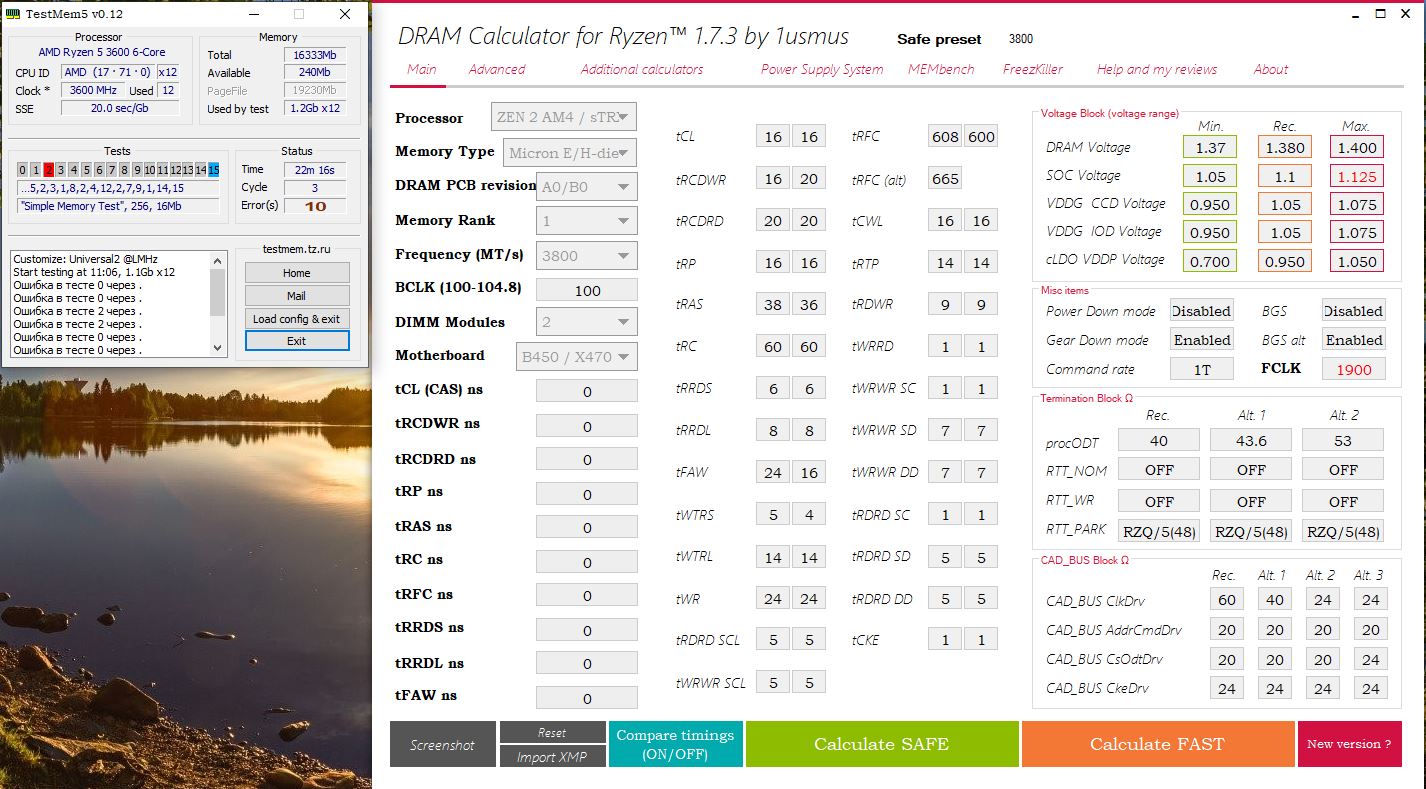Click the Clock value 3600 MHz
Screen dimensions: 1426x789
94,90
